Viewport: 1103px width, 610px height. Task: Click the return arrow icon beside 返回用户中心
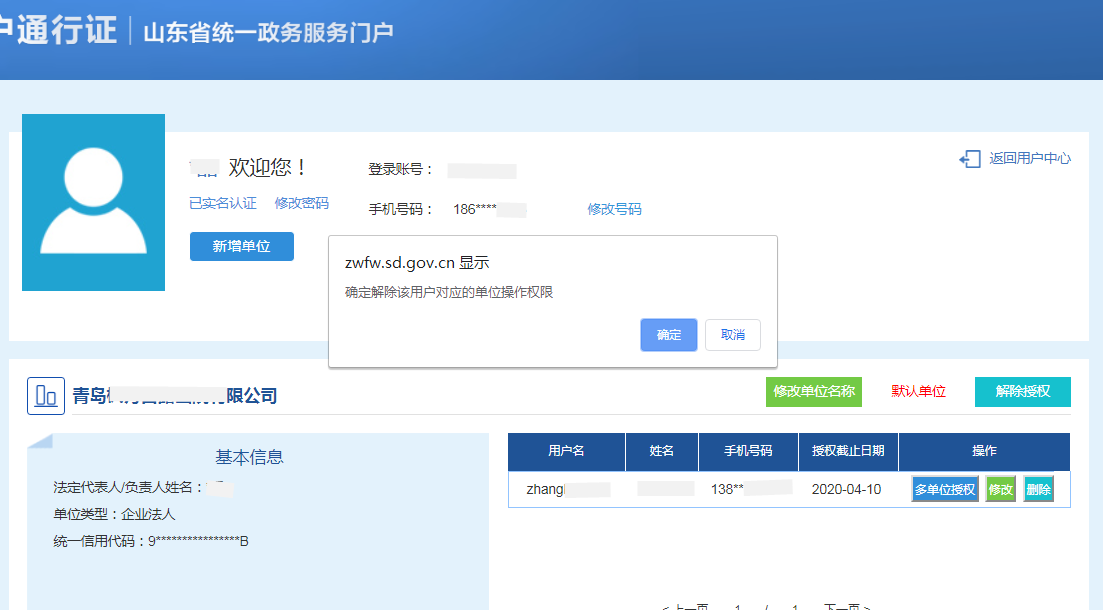pos(969,159)
